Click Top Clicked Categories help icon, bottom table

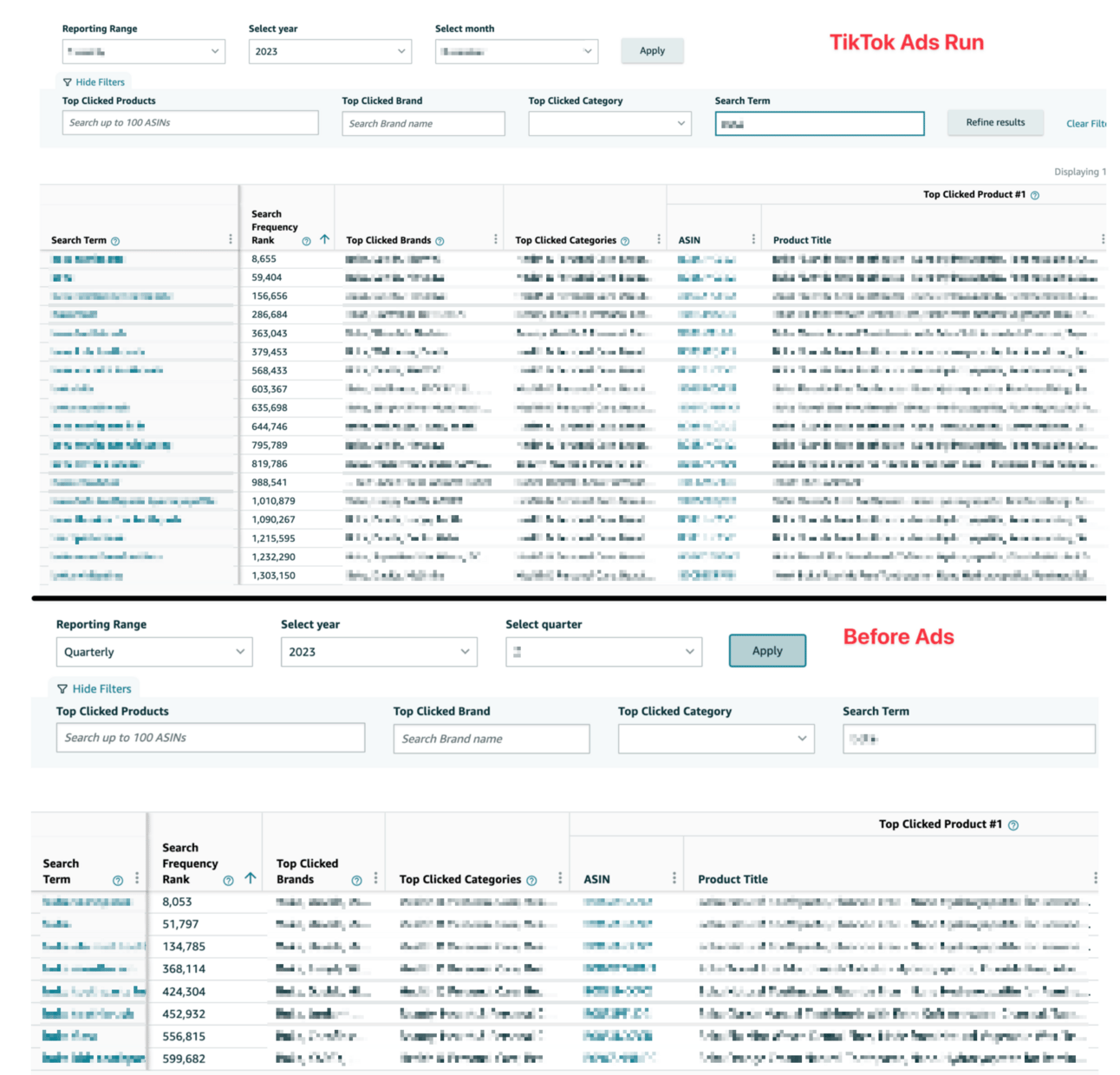531,881
